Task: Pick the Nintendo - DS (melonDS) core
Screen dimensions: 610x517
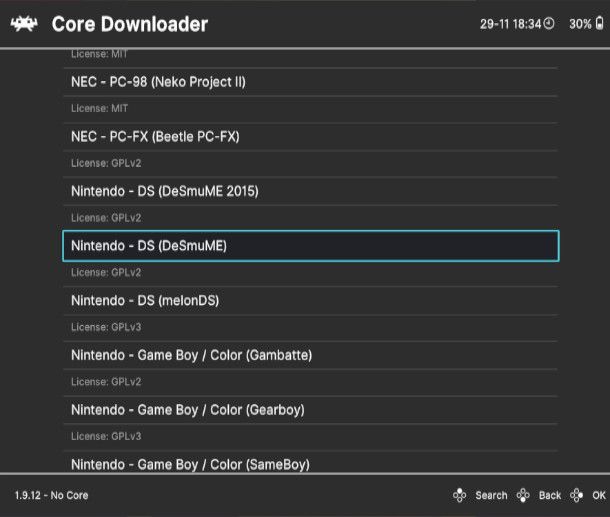Action: (310, 301)
